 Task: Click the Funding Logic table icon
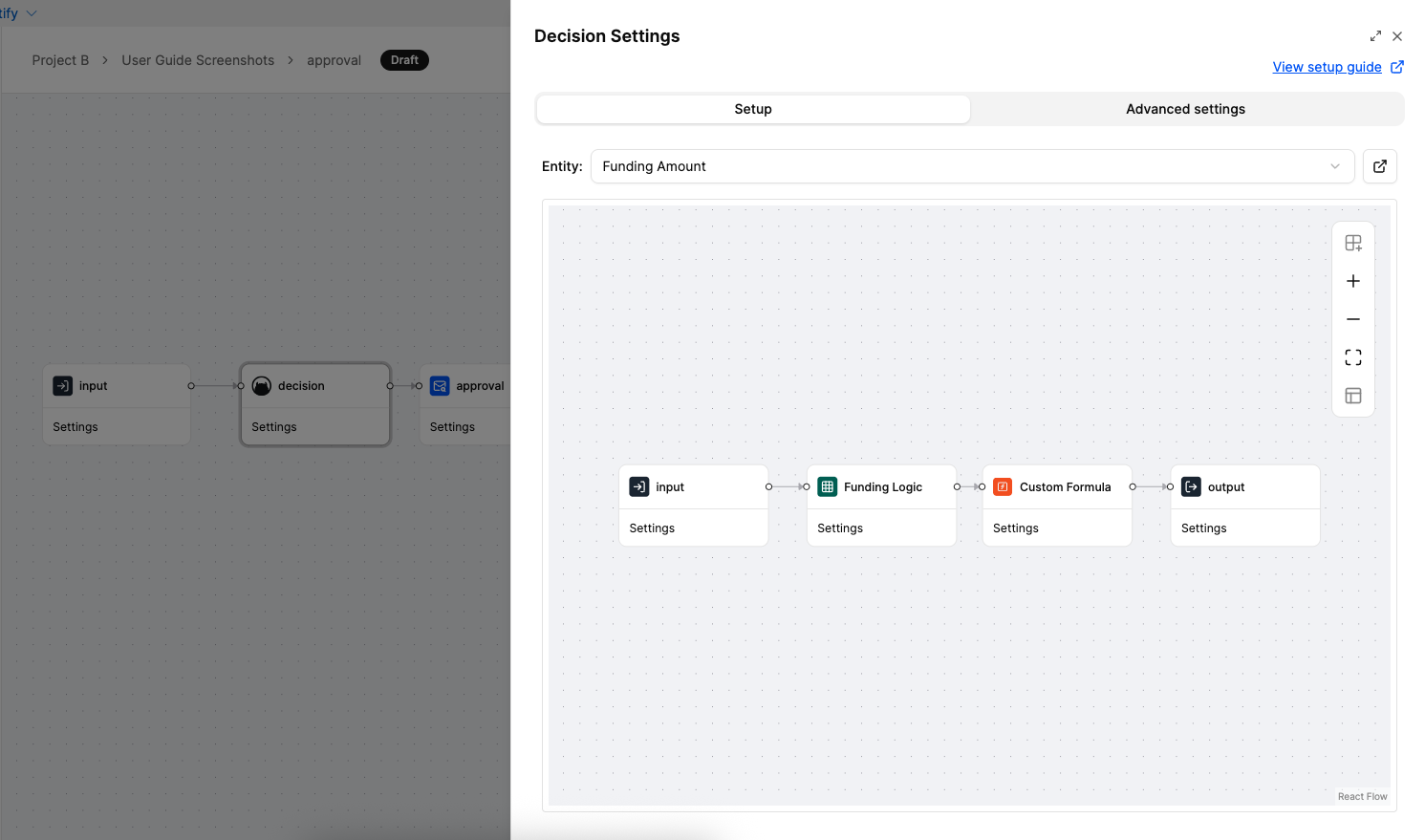[x=828, y=486]
